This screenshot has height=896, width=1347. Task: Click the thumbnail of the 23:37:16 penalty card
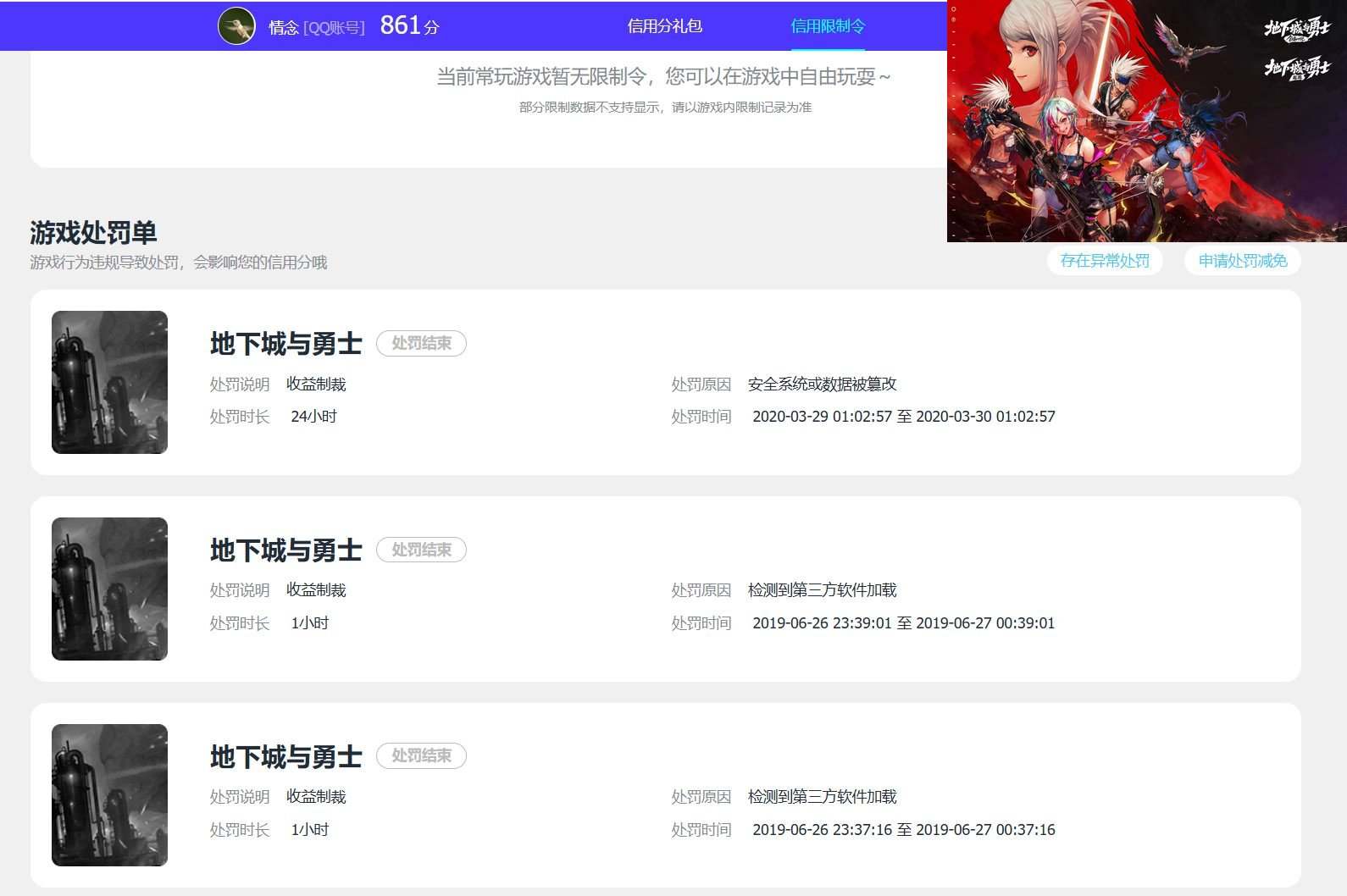coord(109,795)
